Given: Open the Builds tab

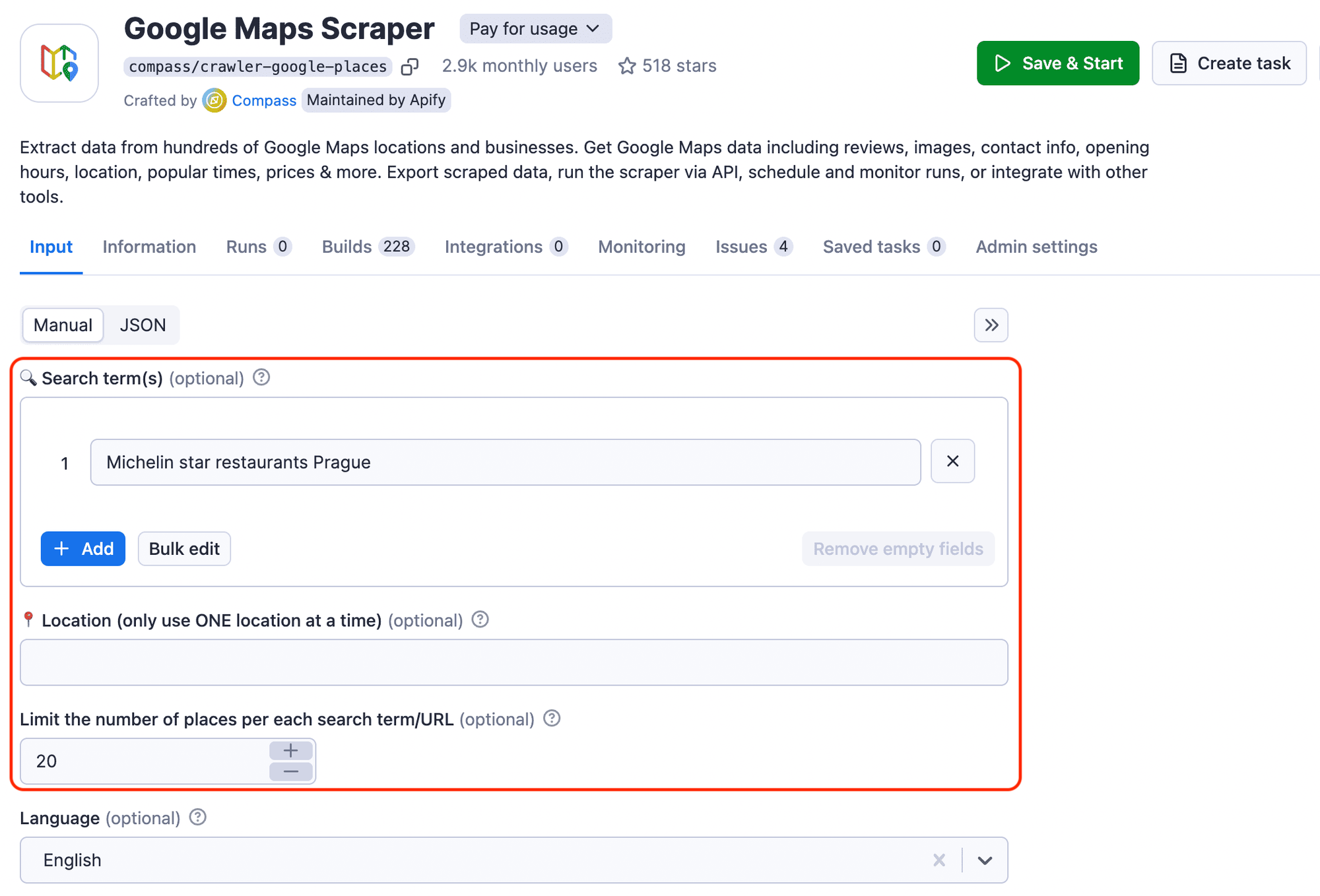Looking at the screenshot, I should [368, 247].
